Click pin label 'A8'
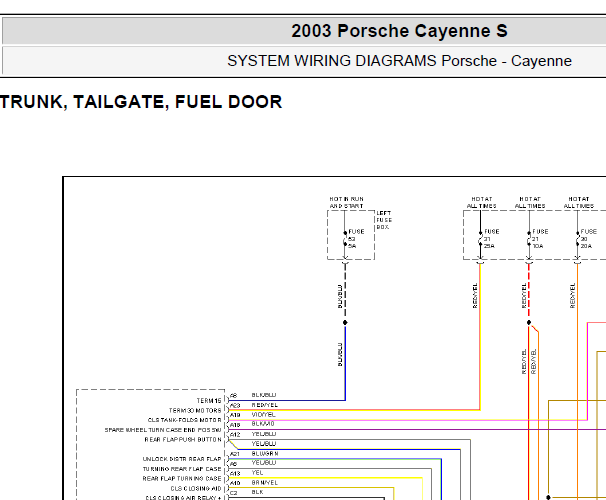Image resolution: width=606 pixels, height=500 pixels. [233, 396]
